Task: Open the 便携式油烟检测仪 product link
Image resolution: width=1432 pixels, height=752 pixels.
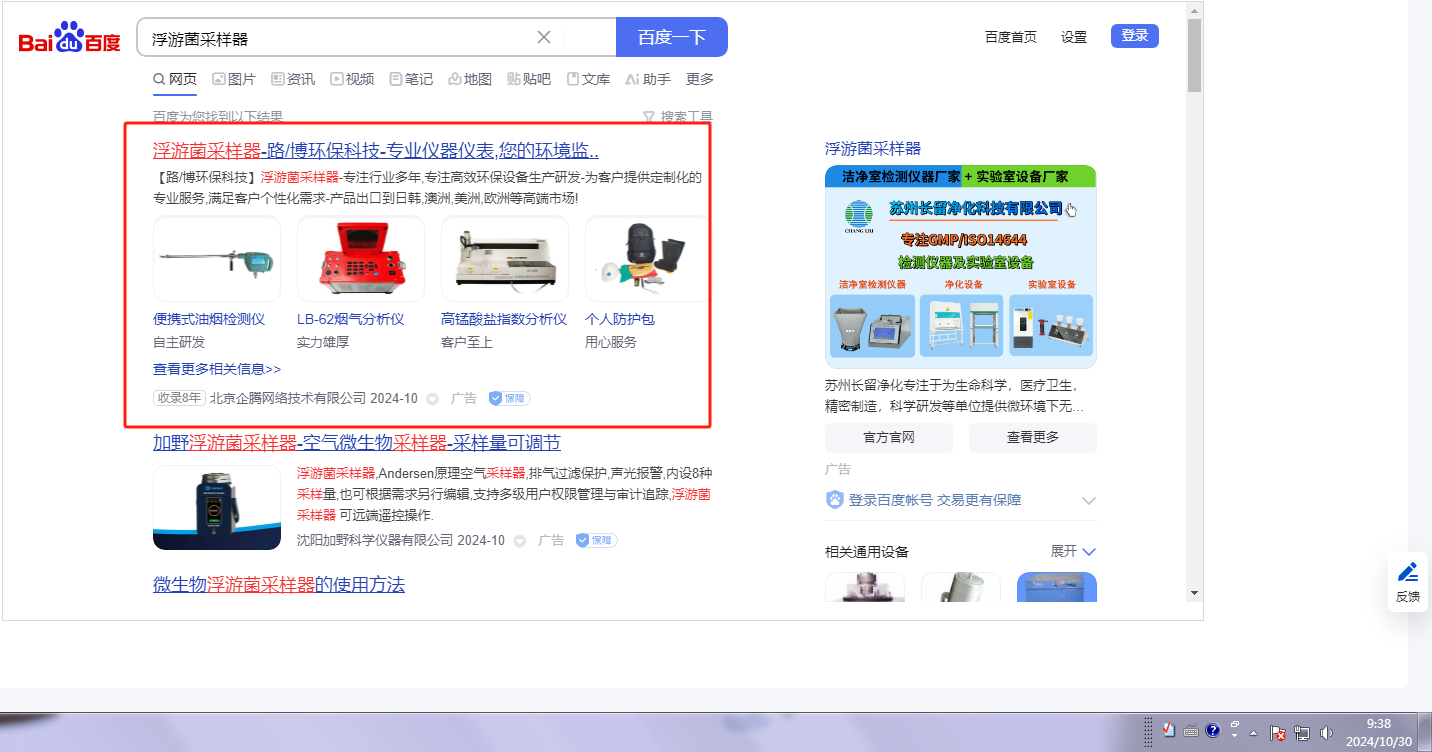Action: (x=209, y=319)
